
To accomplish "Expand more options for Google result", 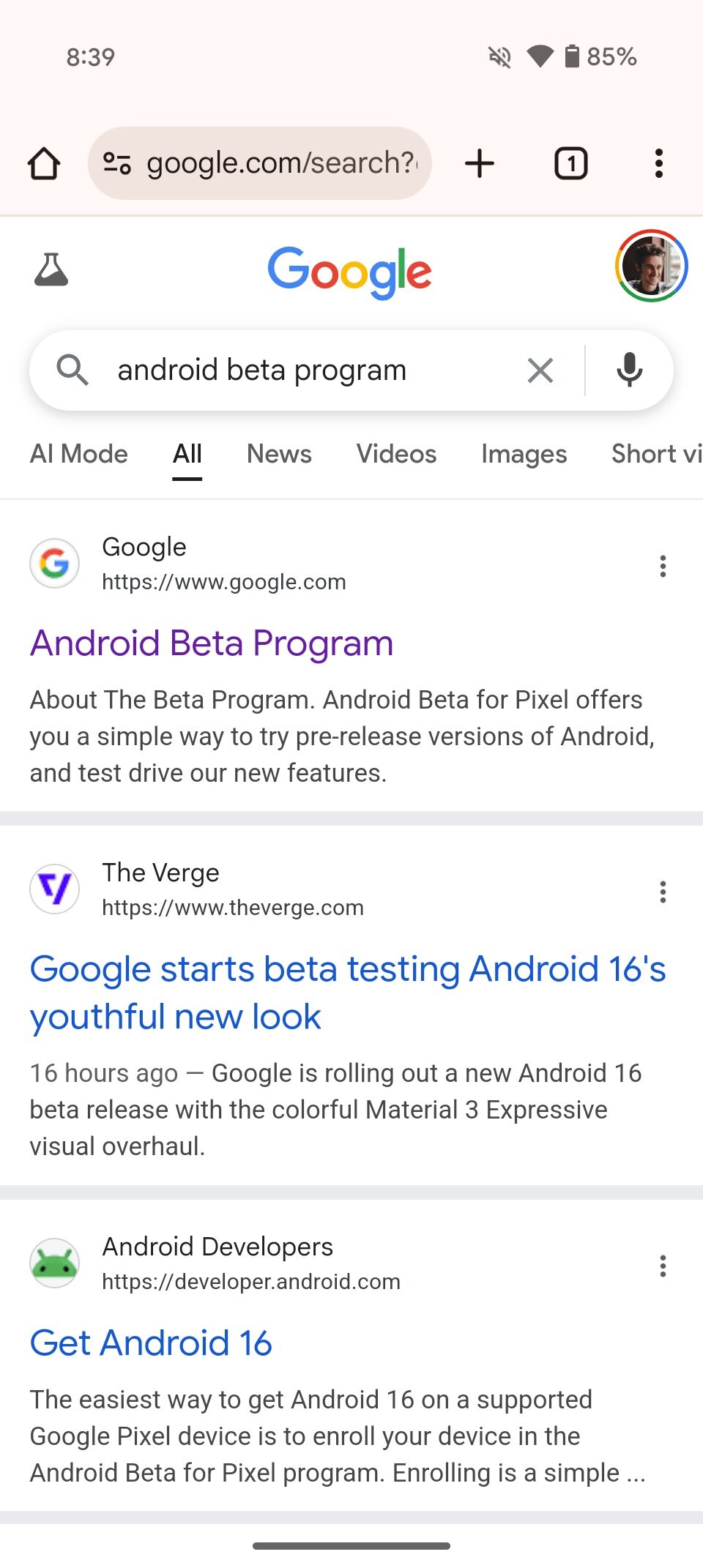I will coord(663,566).
